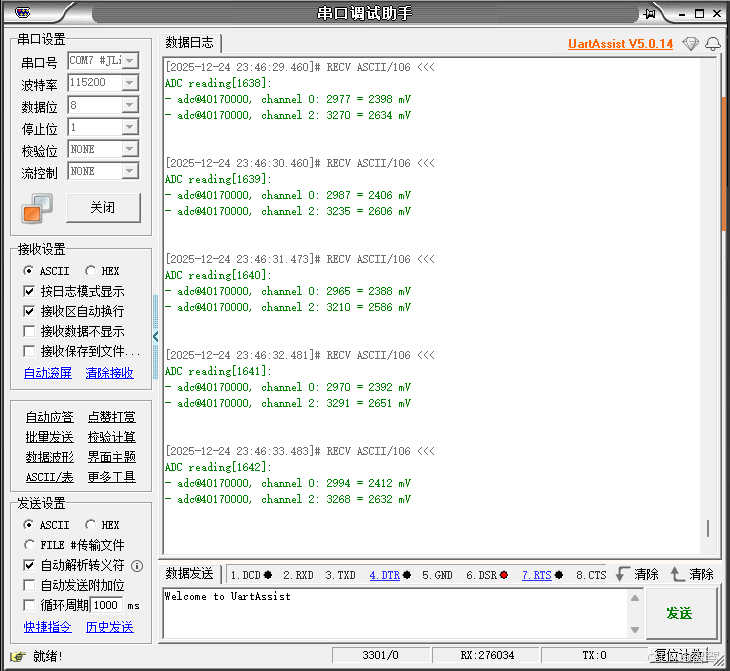Switch to the 数据日志 tab
Screen dimensions: 730x671
click(189, 43)
